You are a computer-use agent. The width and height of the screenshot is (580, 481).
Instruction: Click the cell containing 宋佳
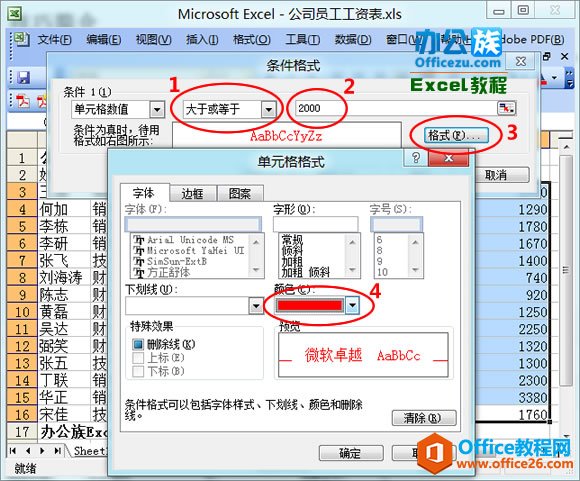[x=64, y=415]
